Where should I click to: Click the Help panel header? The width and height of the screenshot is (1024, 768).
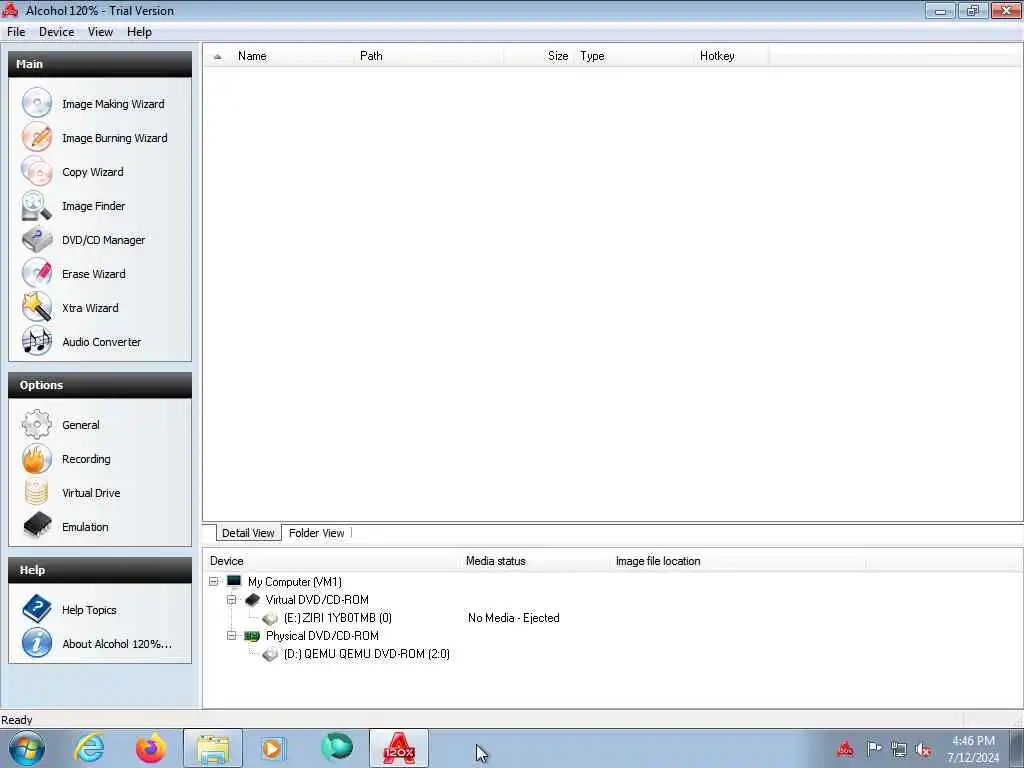[100, 570]
